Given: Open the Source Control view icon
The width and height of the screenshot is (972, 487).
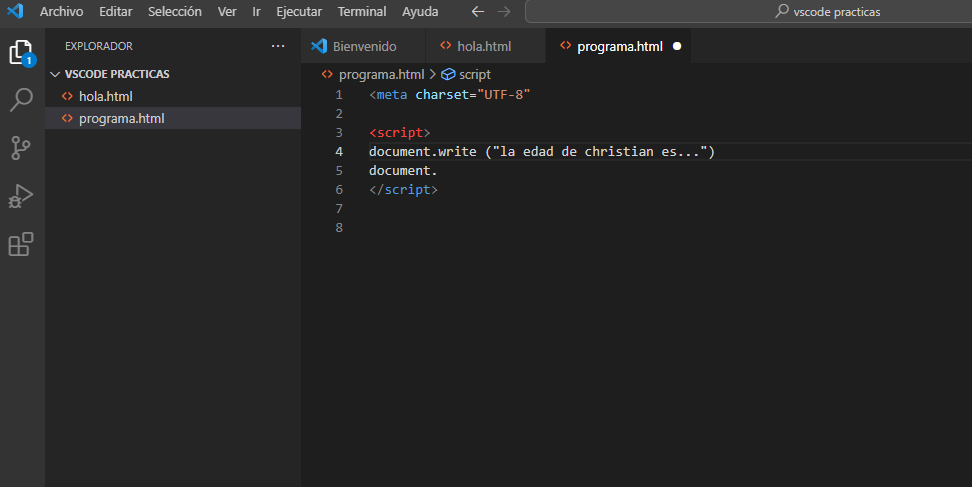Looking at the screenshot, I should pyautogui.click(x=21, y=148).
